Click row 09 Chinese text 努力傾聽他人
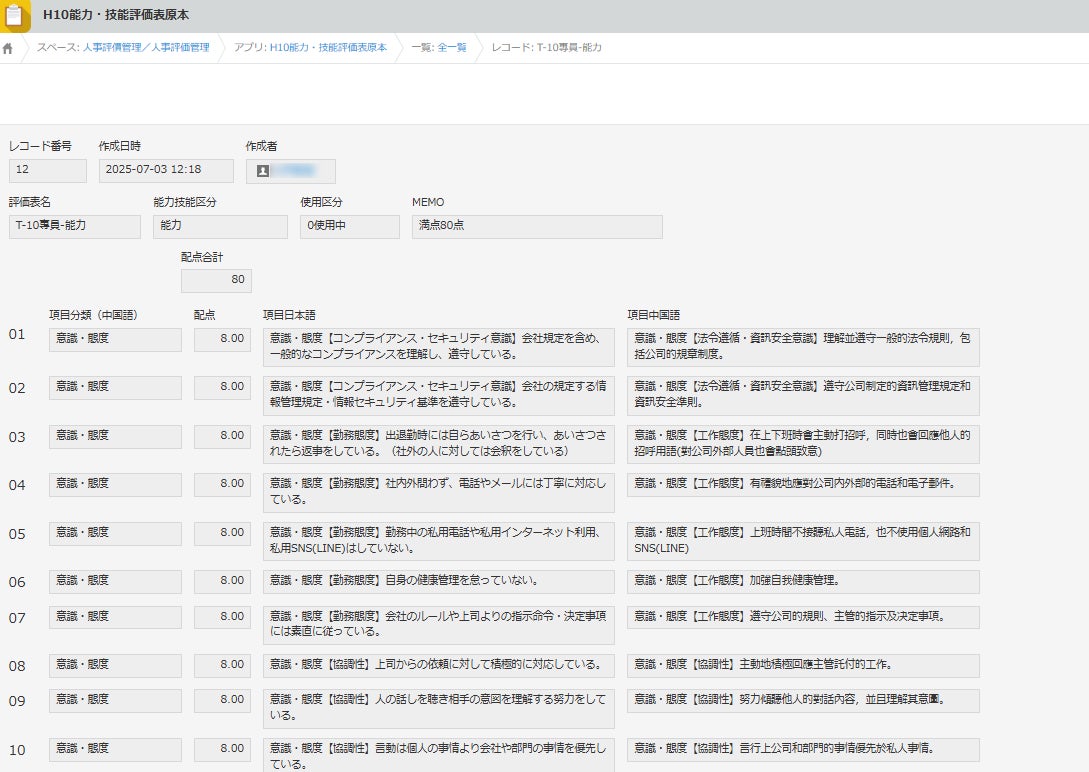The image size is (1089, 772). (803, 700)
